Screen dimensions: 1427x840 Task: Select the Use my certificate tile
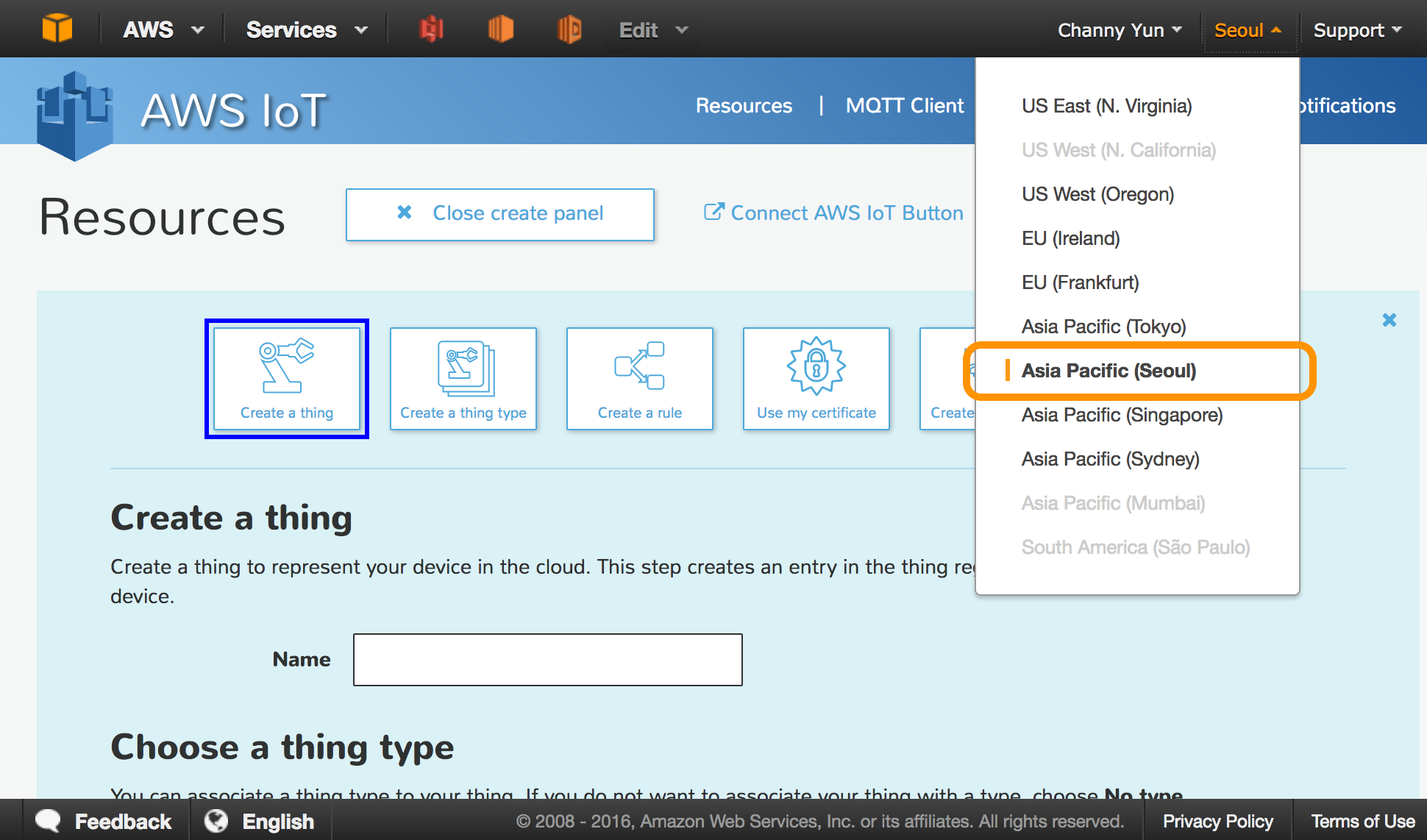point(816,379)
